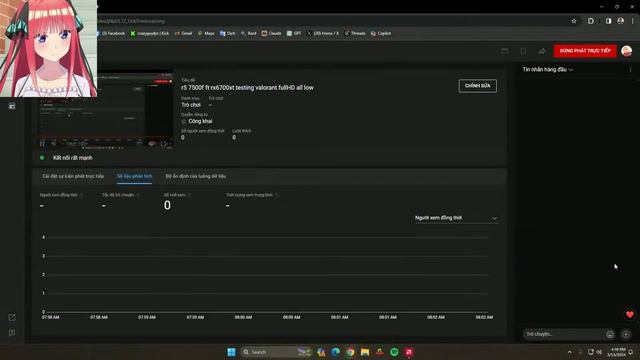This screenshot has width=640, height=360.
Task: Click the Manage sidebar icon below webcam overlay
Action: (12, 106)
